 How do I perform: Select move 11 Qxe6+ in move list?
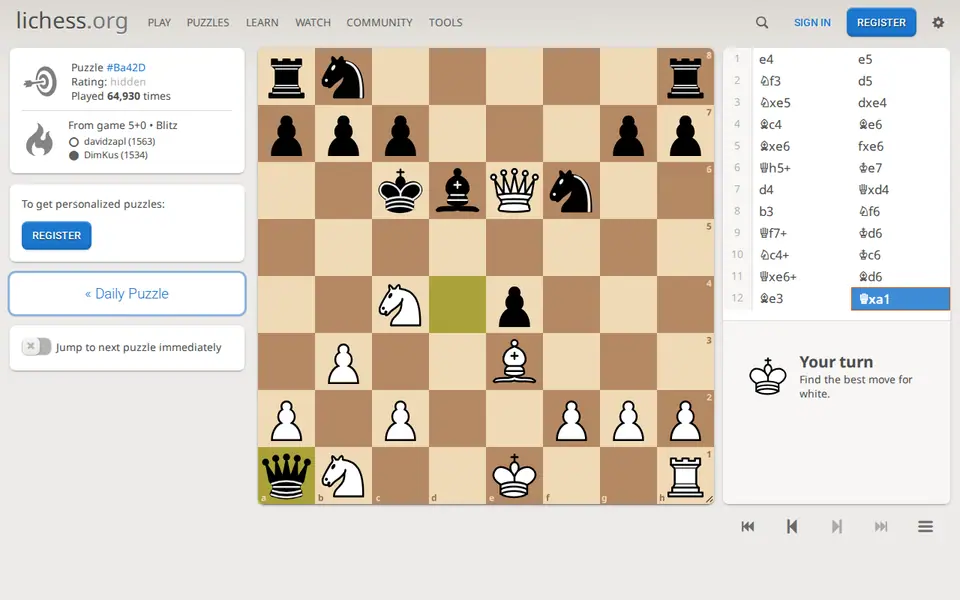801,277
